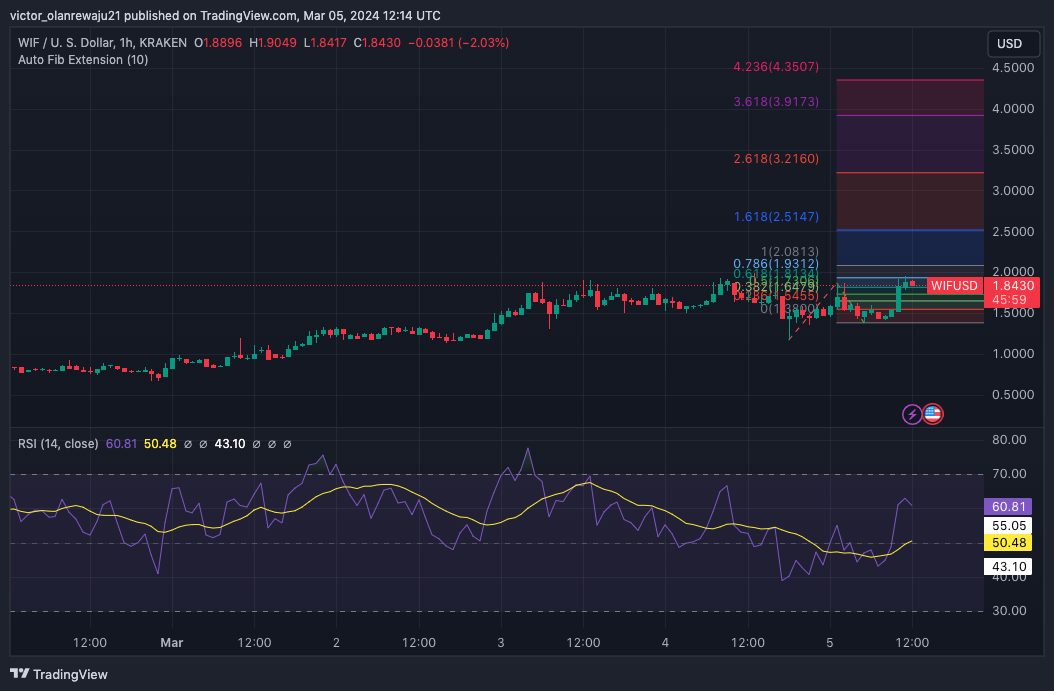This screenshot has height=691, width=1054.
Task: Click the 80.00 RSI axis label
Action: (x=1010, y=440)
